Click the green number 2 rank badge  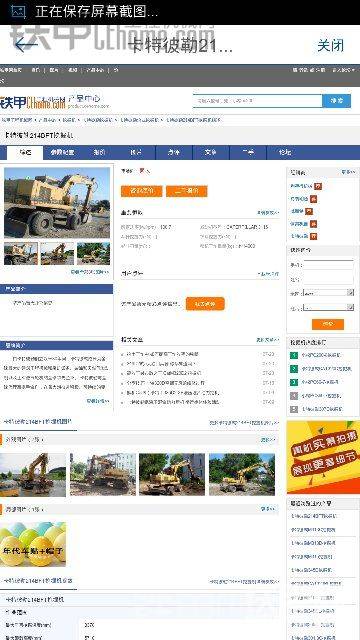294,369
